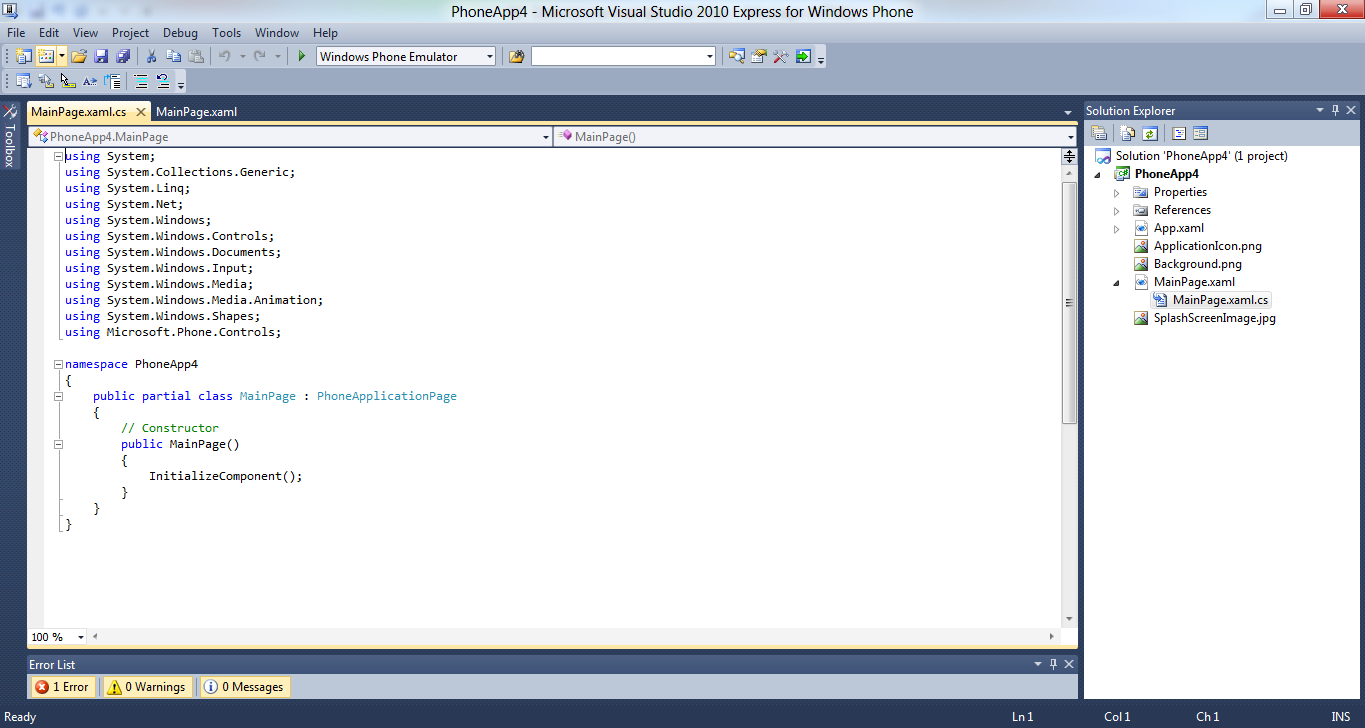This screenshot has width=1365, height=728.
Task: Click the Copy icon in the toolbar
Action: (174, 57)
